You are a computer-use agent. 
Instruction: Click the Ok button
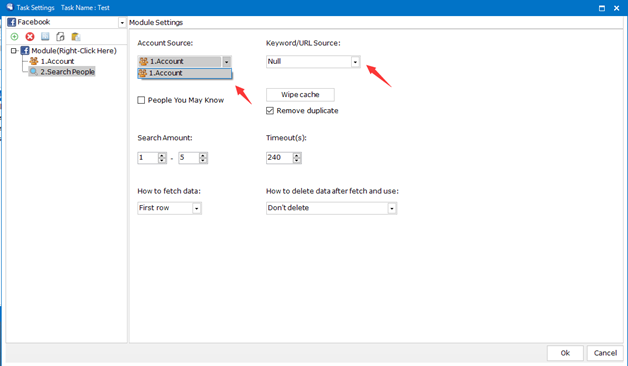coord(565,353)
